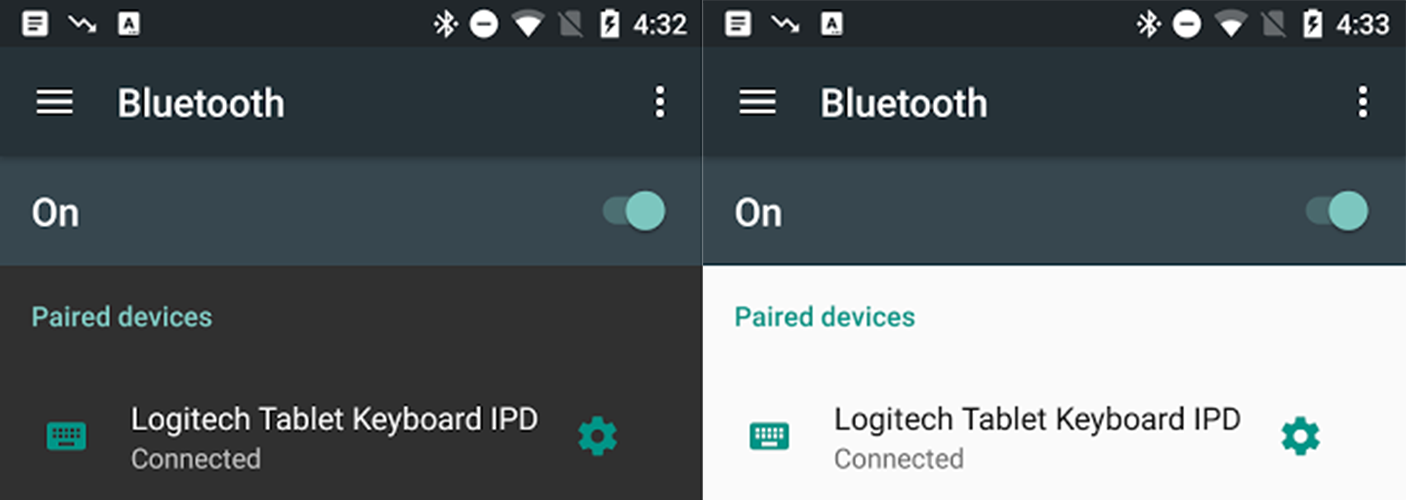The width and height of the screenshot is (1406, 500).
Task: Select Logitech Tablet Keyboard IPD, light screen
Action: (1037, 419)
